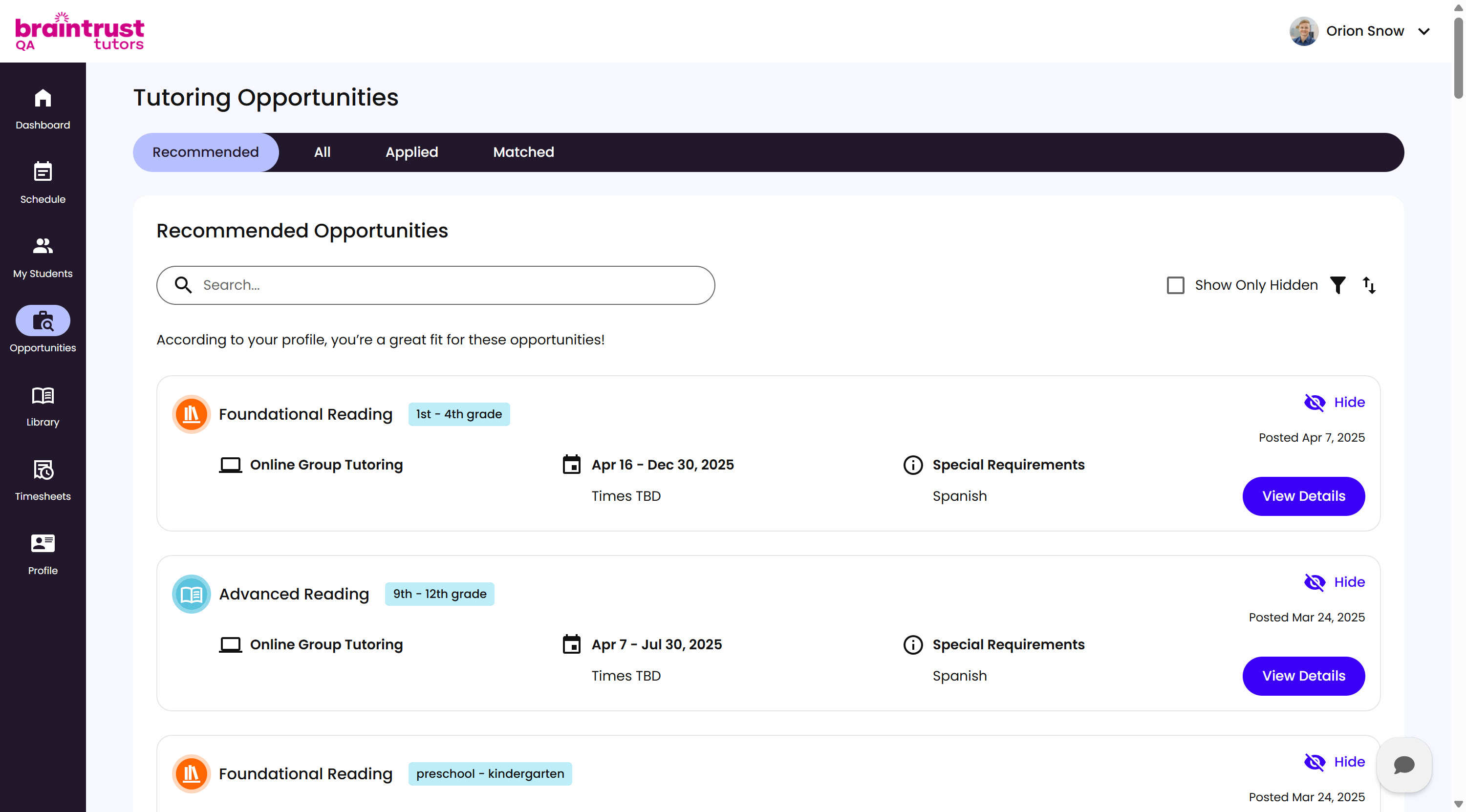Viewport: 1466px width, 812px height.
Task: Click the preschool - kindergarten tag
Action: 490,774
